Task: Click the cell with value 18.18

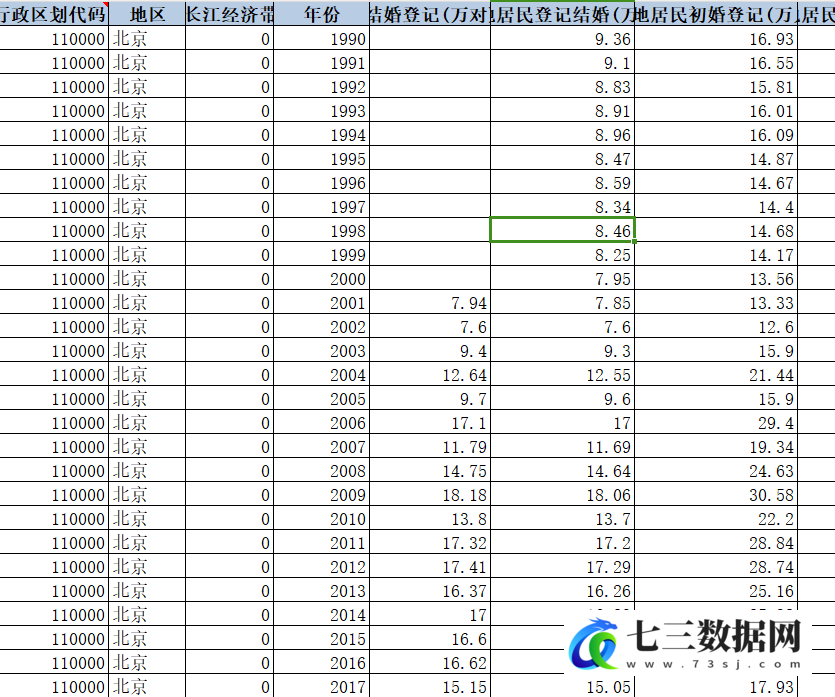Action: pyautogui.click(x=430, y=494)
